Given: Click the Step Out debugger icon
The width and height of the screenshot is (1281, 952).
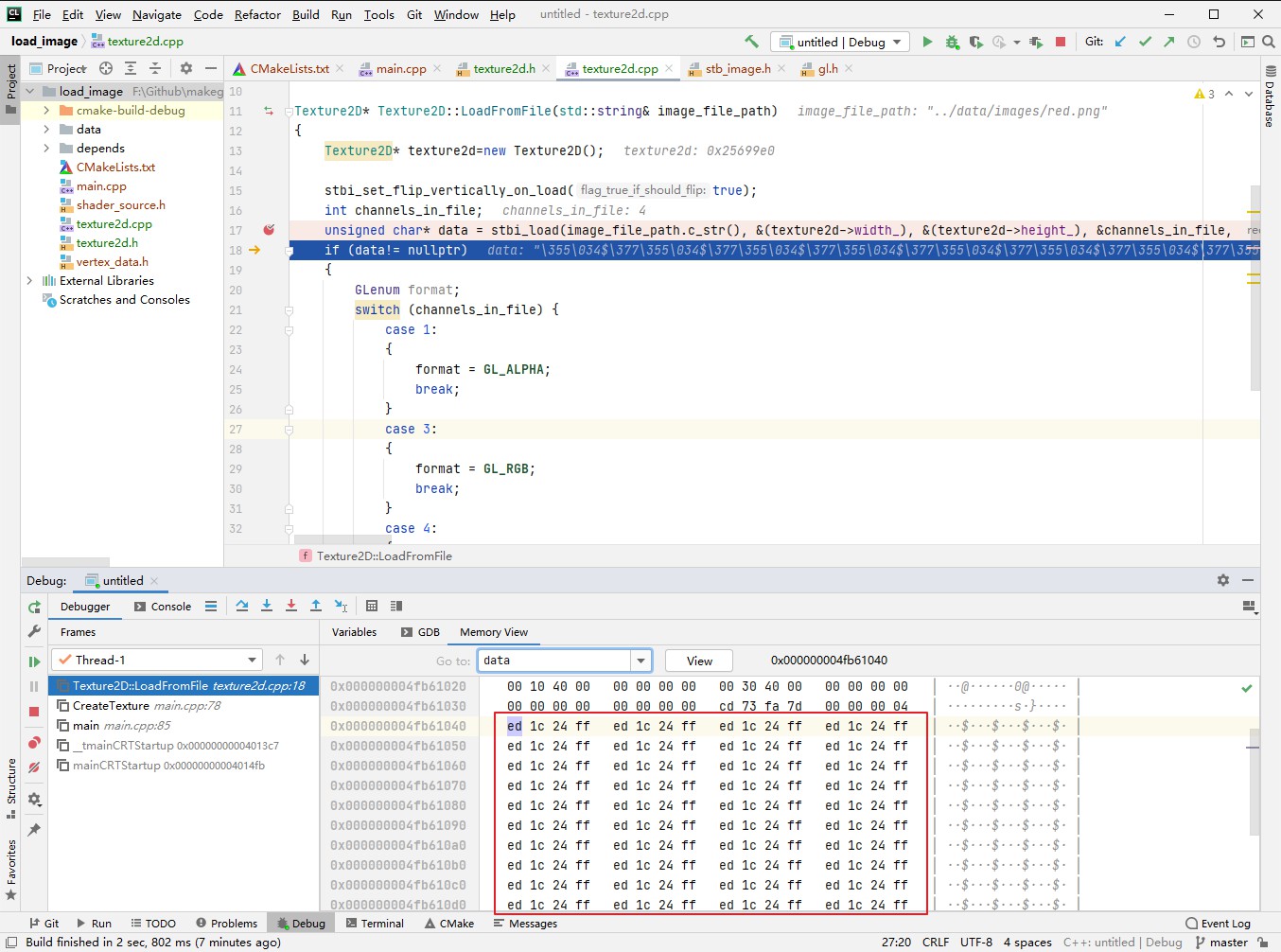Looking at the screenshot, I should tap(316, 606).
